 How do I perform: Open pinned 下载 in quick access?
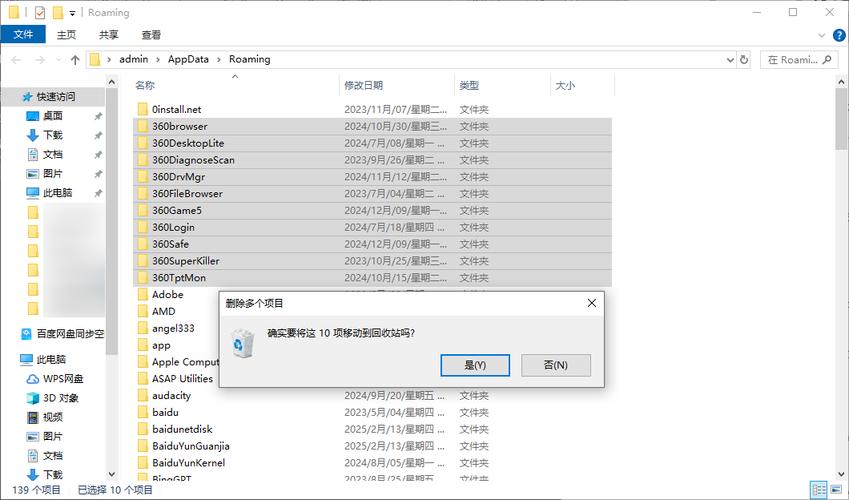[x=53, y=134]
